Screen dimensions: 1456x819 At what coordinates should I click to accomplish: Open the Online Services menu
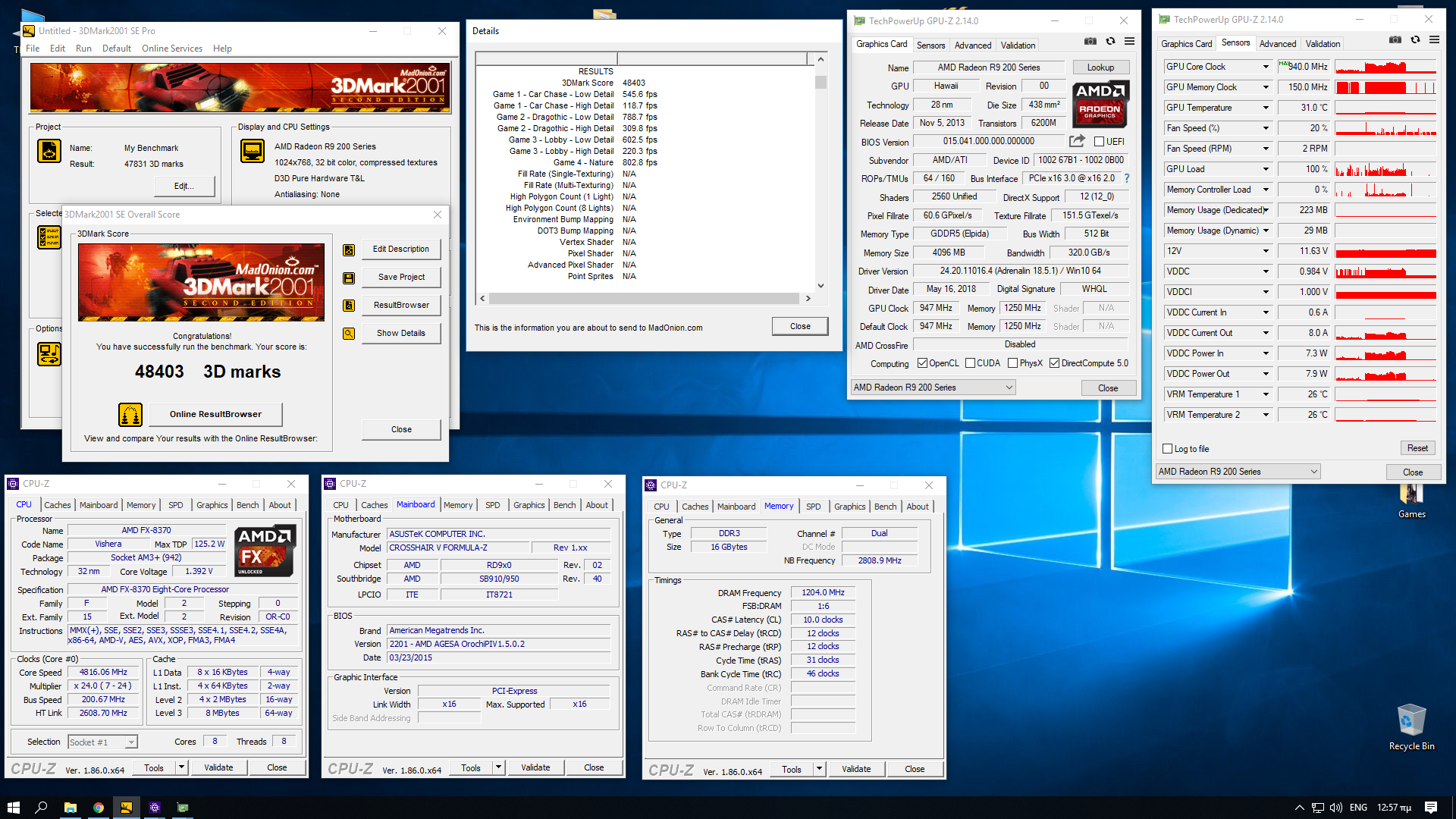point(172,49)
